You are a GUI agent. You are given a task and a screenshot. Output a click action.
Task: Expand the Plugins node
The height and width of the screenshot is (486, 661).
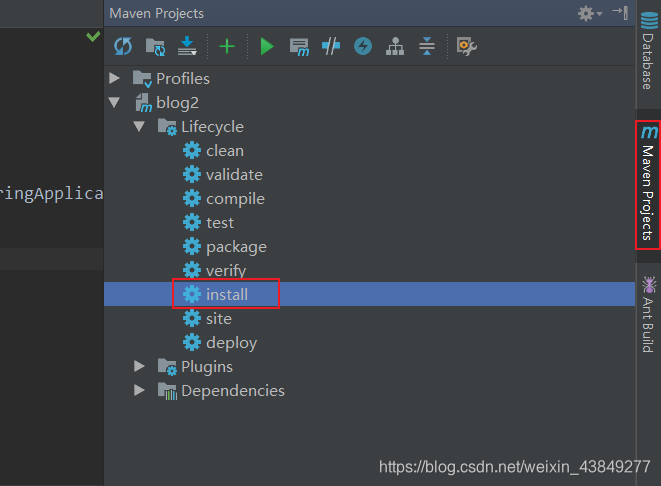139,366
